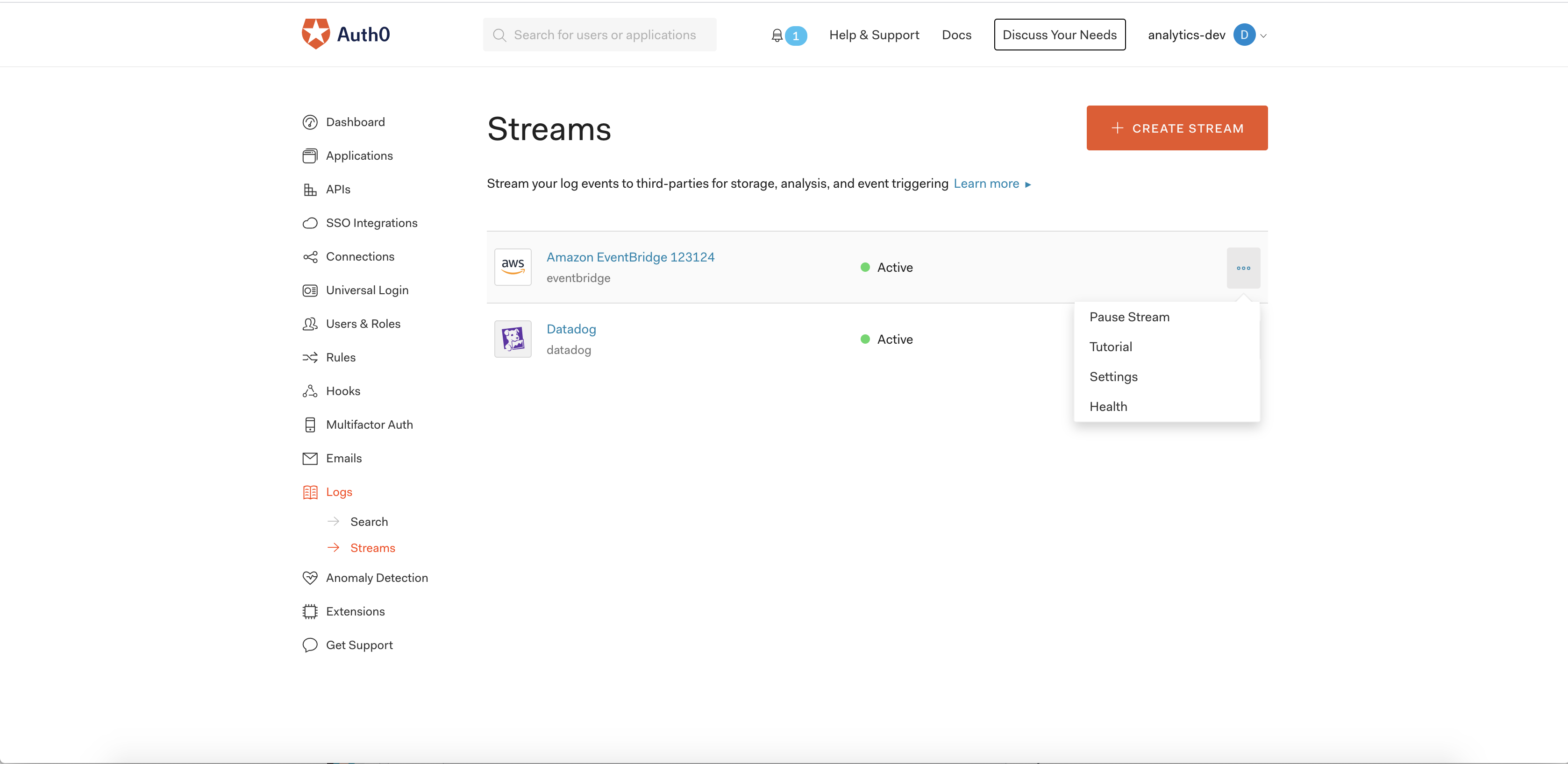Open the Streams submenu under Logs
This screenshot has height=764, width=1568.
click(372, 547)
